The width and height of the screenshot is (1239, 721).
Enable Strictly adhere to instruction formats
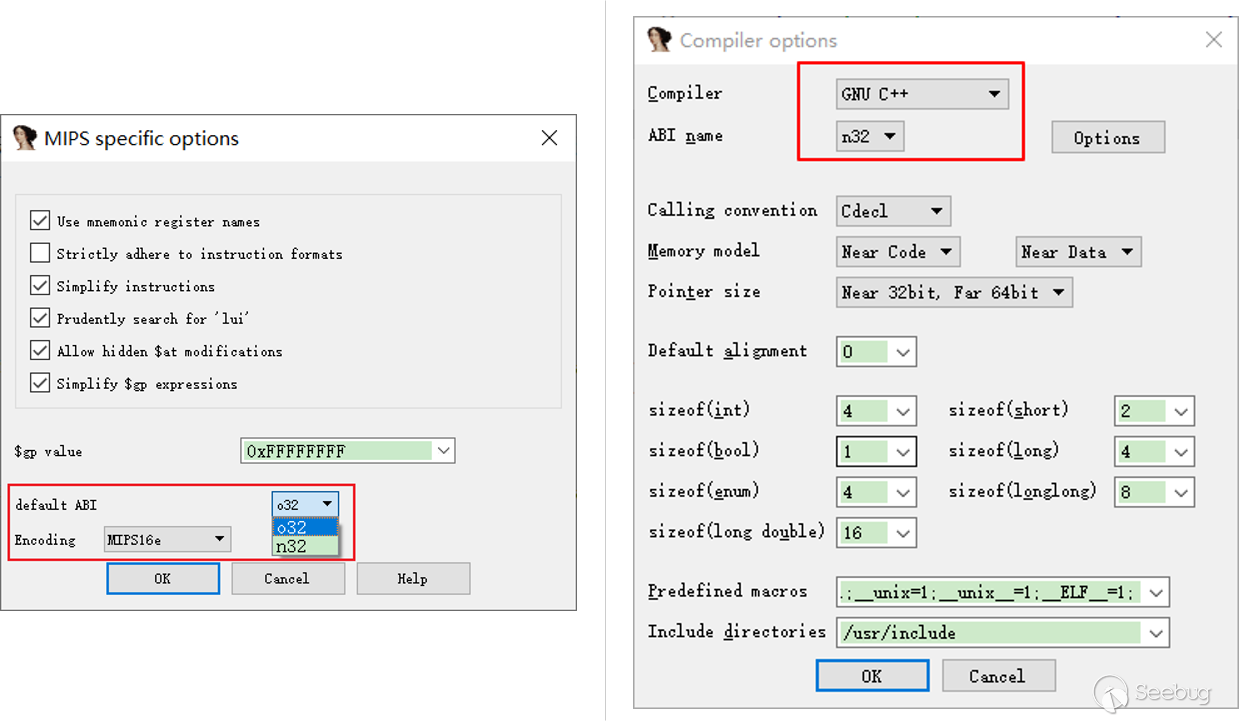click(40, 253)
